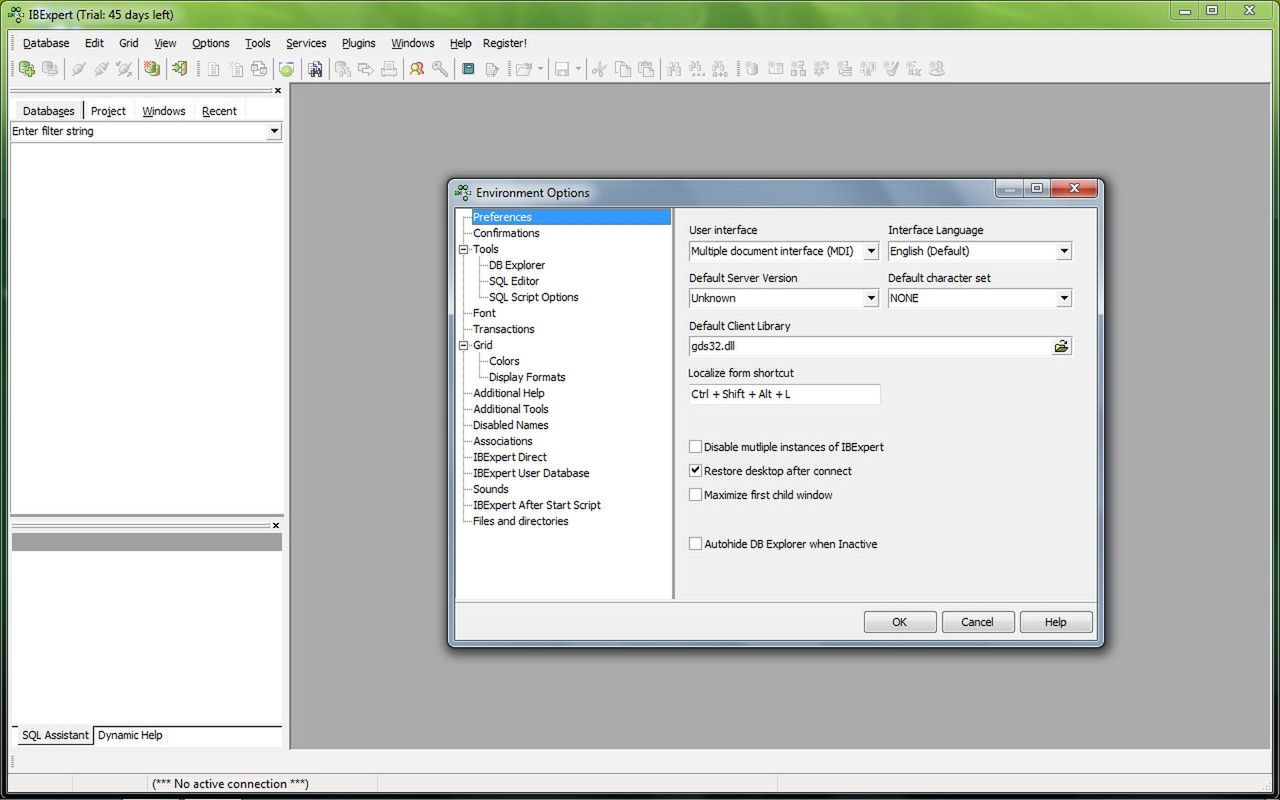Open the Grant Manager key icon
Viewport: 1280px width, 800px height.
pos(440,69)
